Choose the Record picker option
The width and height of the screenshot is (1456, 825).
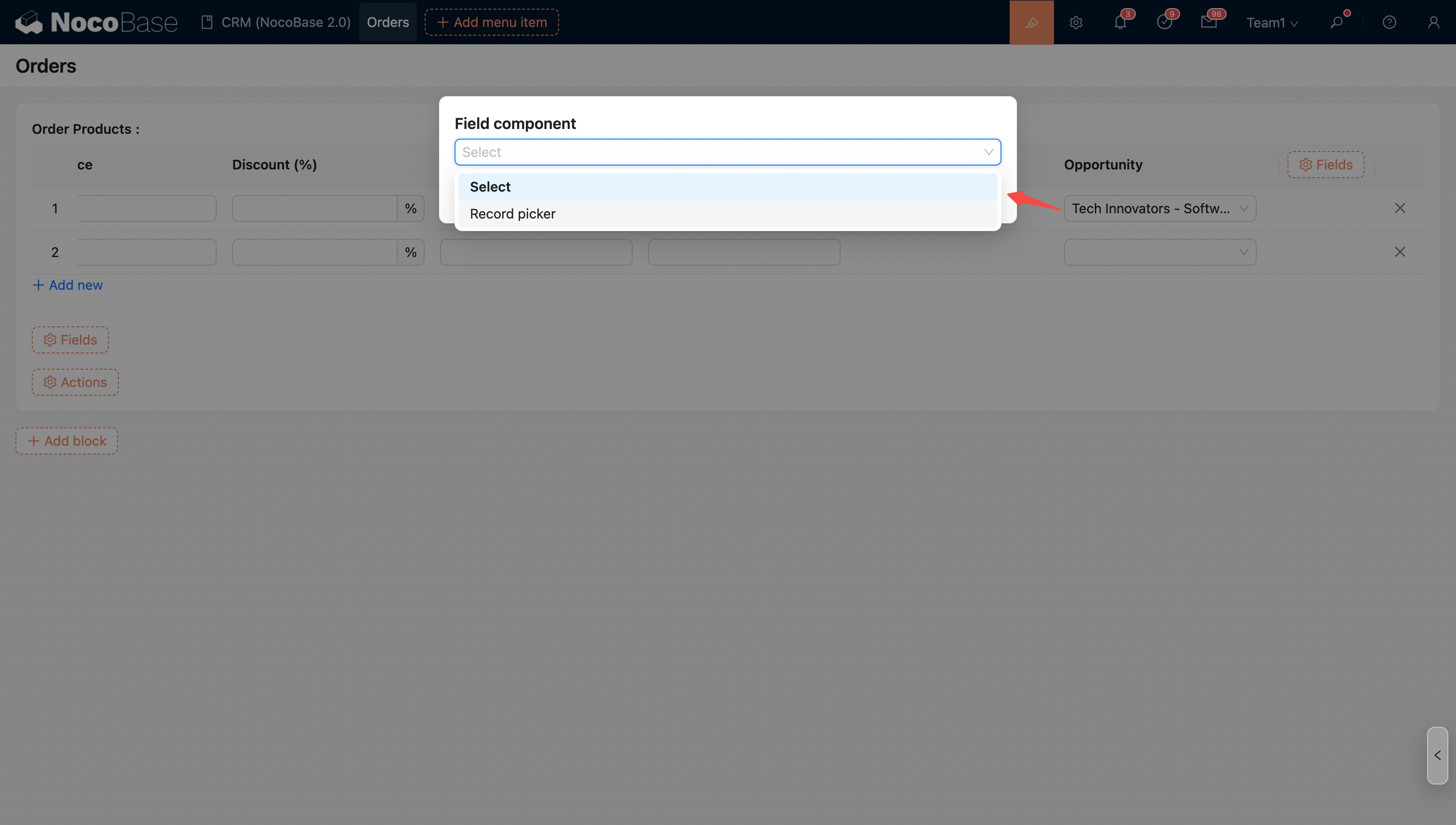pos(512,214)
